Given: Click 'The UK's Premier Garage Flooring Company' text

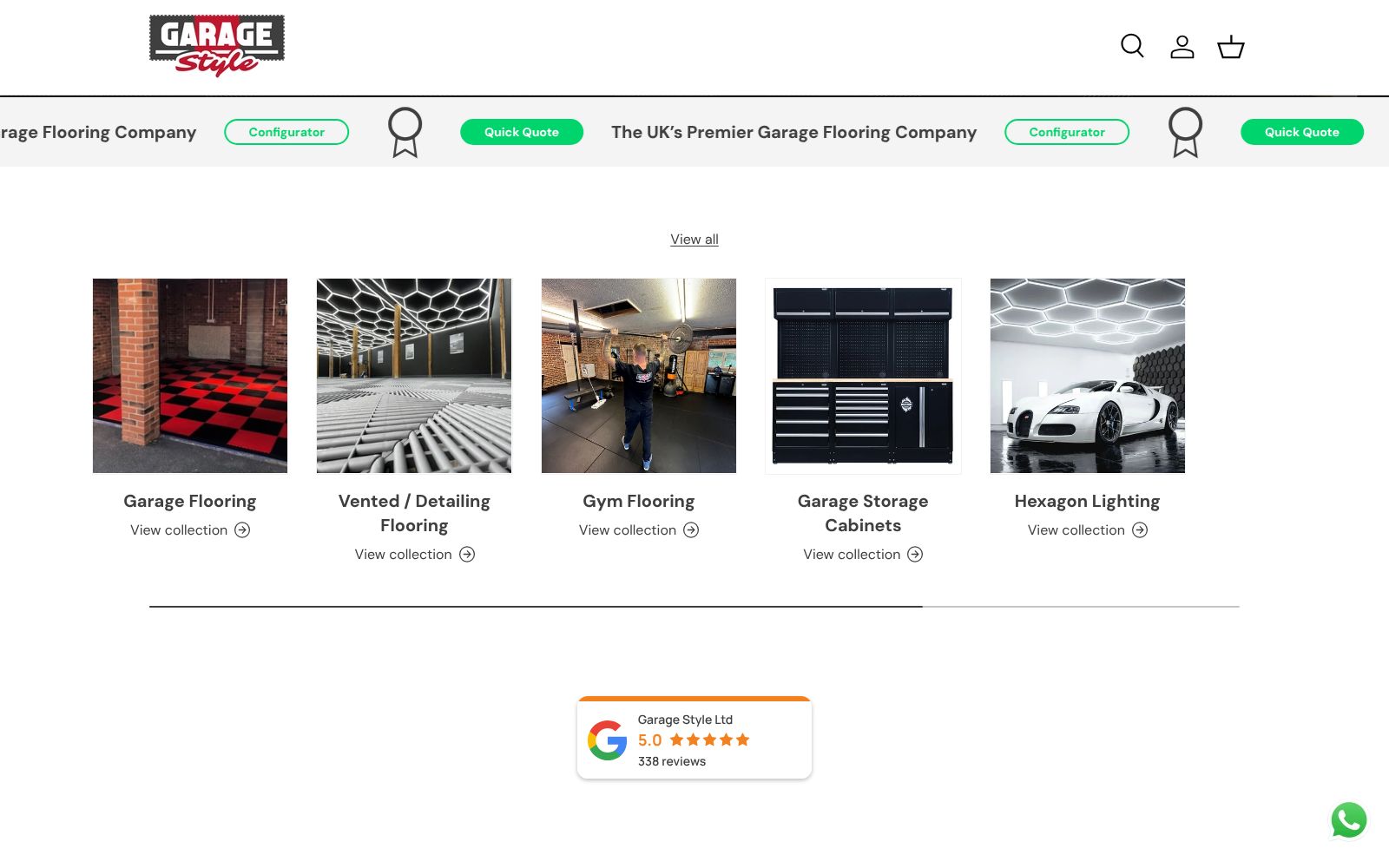Looking at the screenshot, I should point(793,132).
